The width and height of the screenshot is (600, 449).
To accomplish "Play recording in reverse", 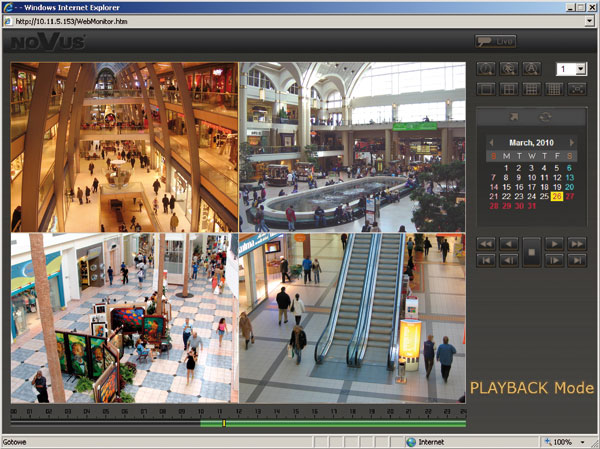I will pos(509,244).
